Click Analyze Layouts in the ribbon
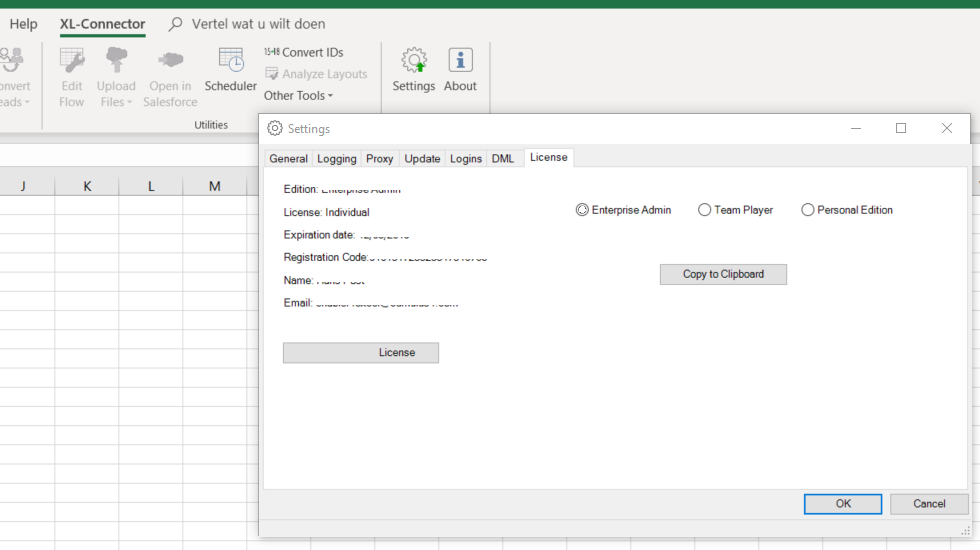The image size is (980, 550). point(316,74)
